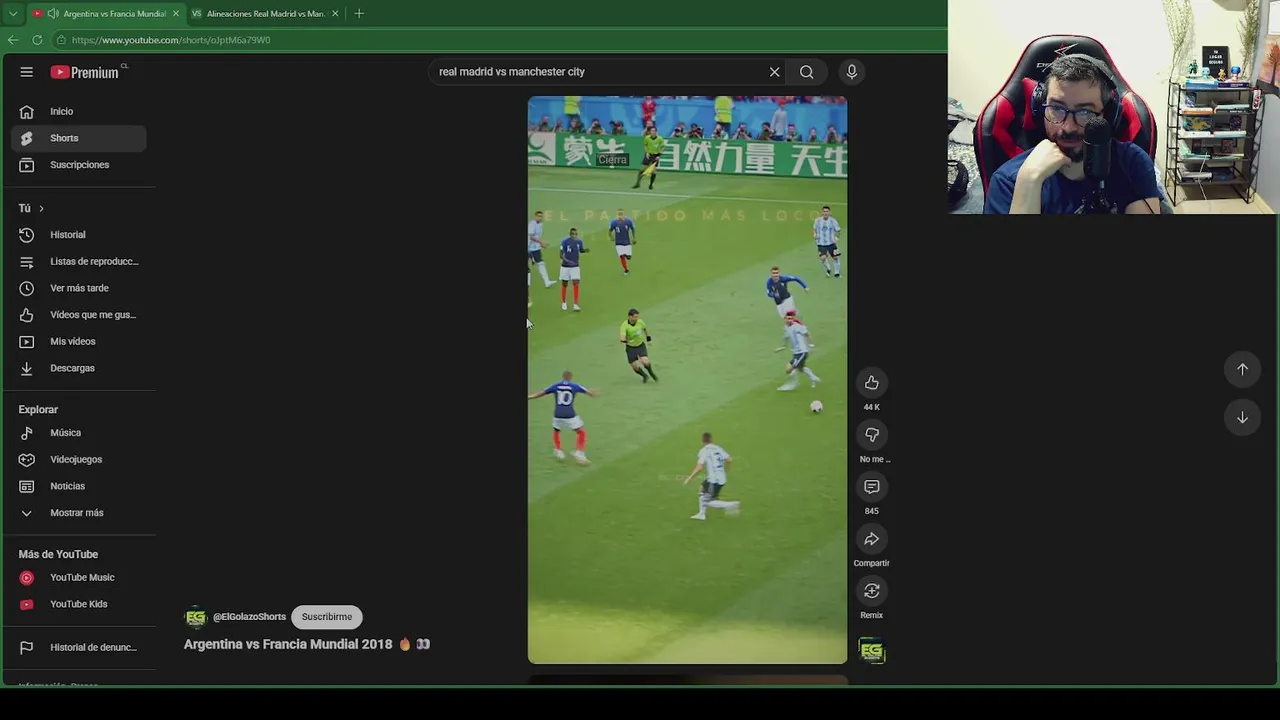The height and width of the screenshot is (720, 1280).
Task: Share this Short via Compartir
Action: point(872,539)
